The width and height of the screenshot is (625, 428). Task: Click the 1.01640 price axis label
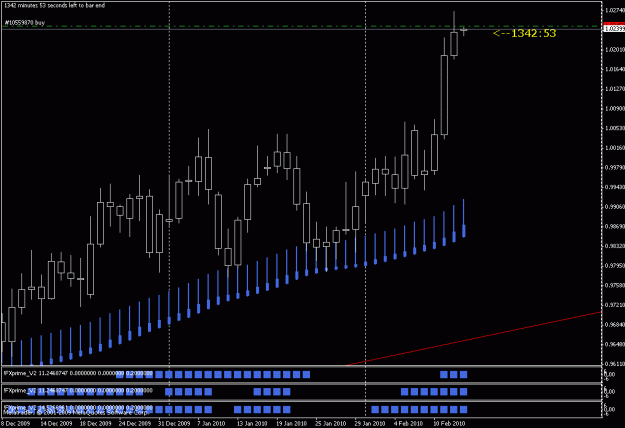tap(614, 69)
